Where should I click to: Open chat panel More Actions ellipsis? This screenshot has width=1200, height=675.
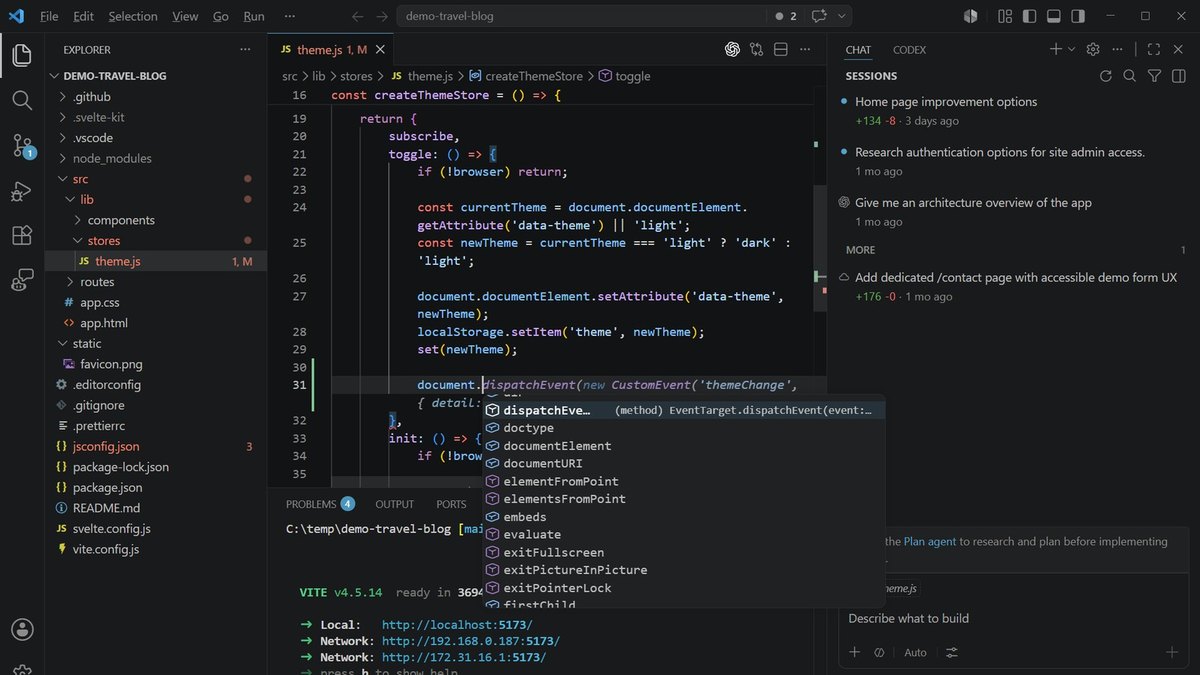pos(1118,49)
